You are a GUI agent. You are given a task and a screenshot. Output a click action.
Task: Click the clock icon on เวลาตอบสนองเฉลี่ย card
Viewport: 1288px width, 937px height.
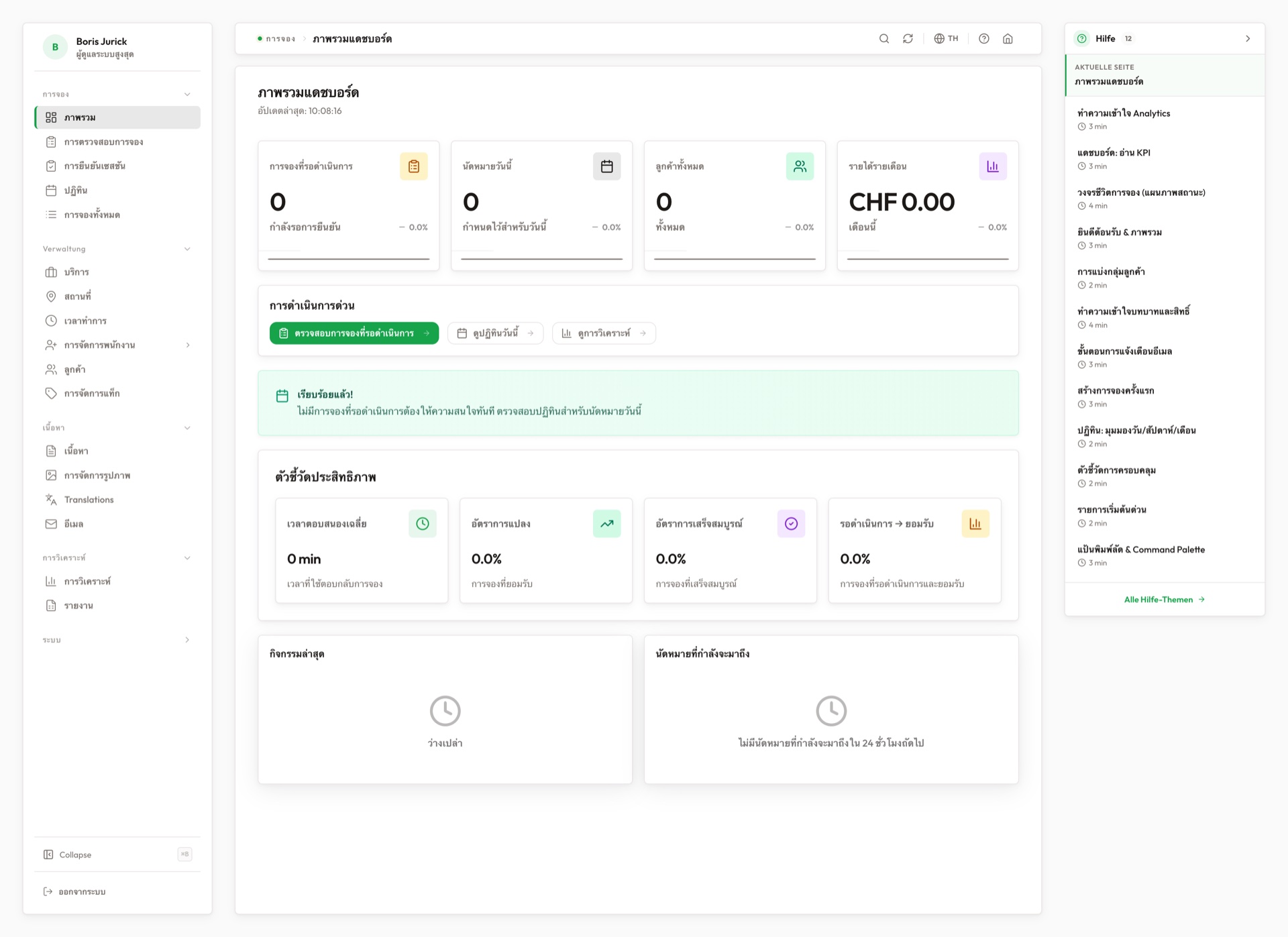(x=423, y=524)
